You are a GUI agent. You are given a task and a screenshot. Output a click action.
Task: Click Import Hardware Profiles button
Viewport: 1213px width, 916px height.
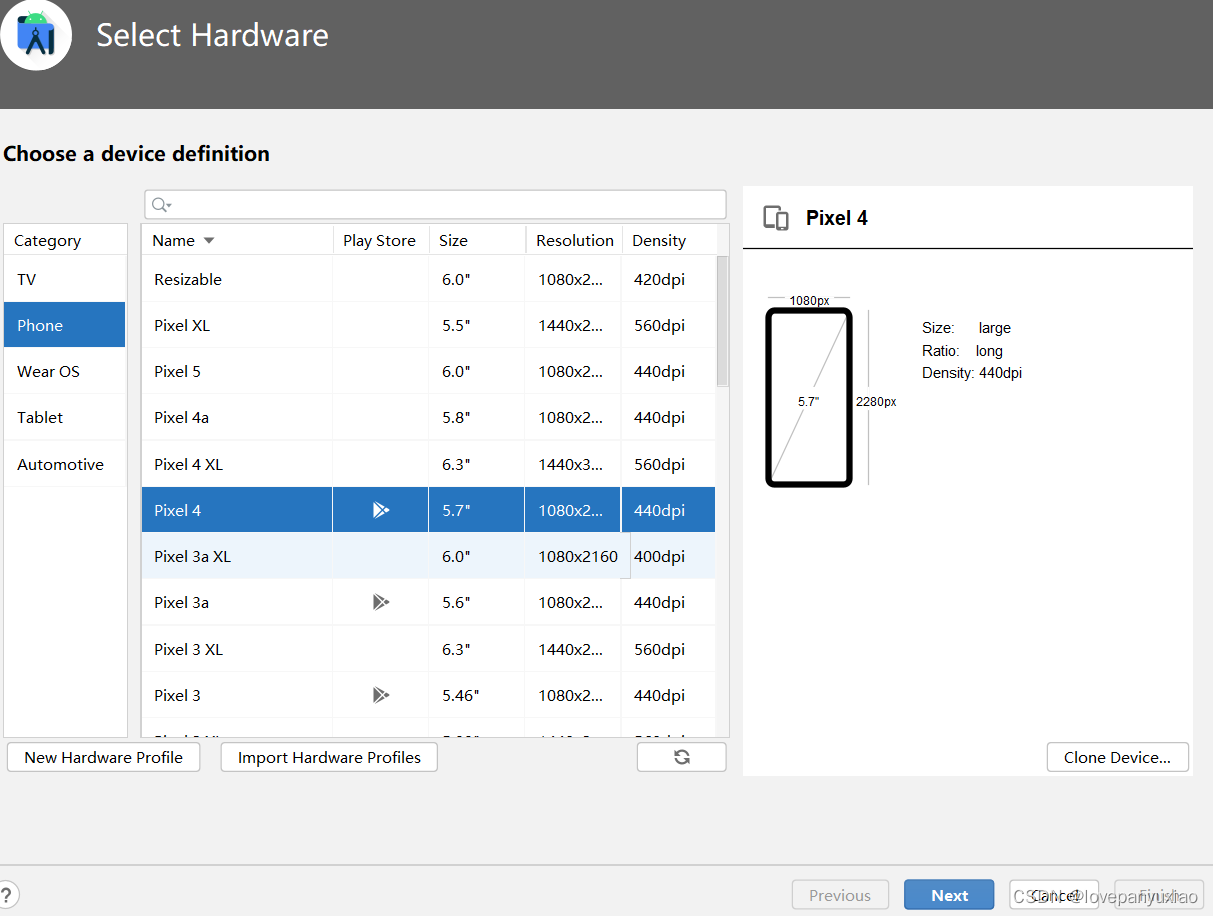pos(329,757)
